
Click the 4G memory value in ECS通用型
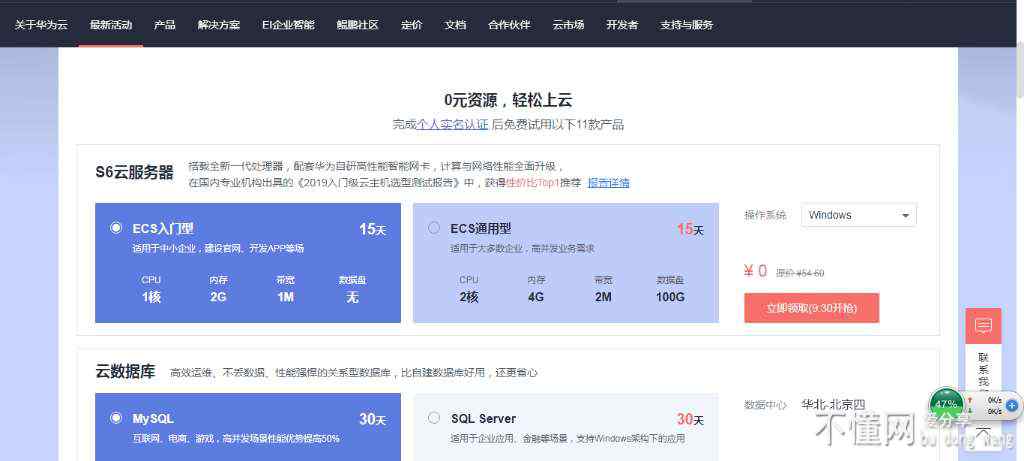pos(536,297)
